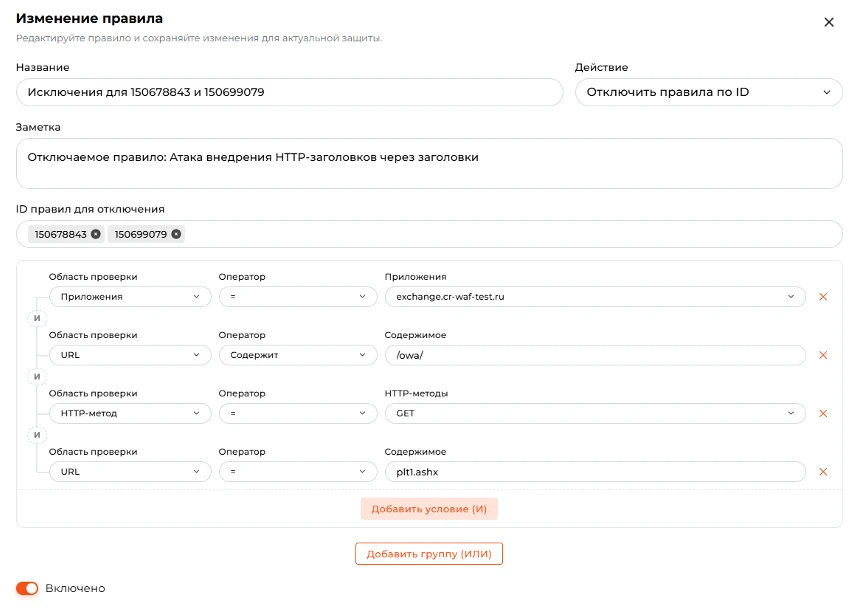The image size is (864, 612).
Task: Close the Изменение правила dialog
Action: [829, 23]
